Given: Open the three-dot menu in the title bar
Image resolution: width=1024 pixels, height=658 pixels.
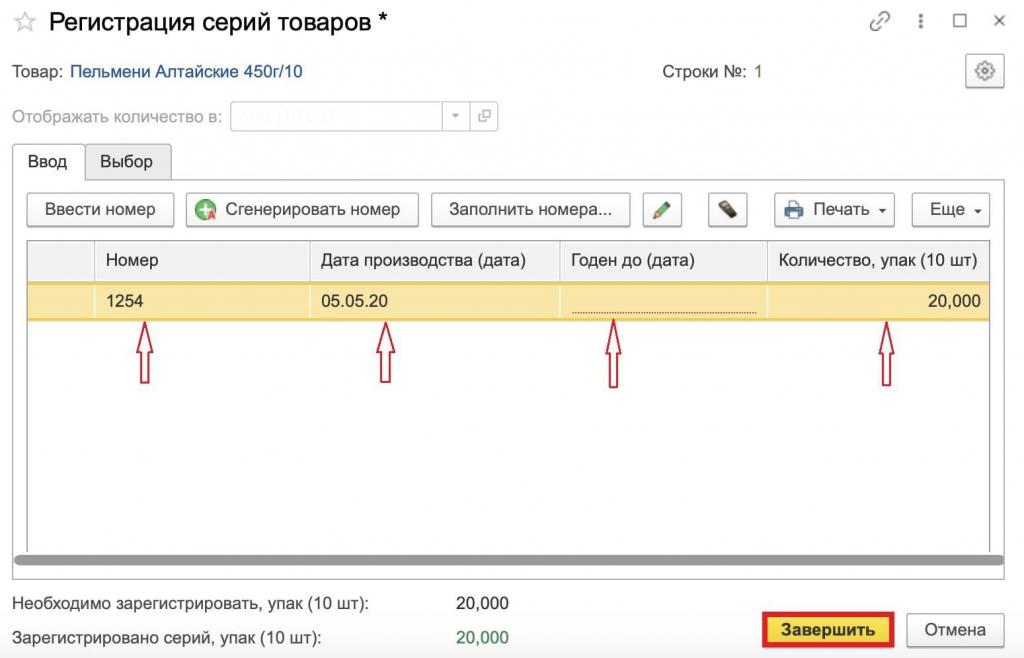Looking at the screenshot, I should click(x=921, y=22).
